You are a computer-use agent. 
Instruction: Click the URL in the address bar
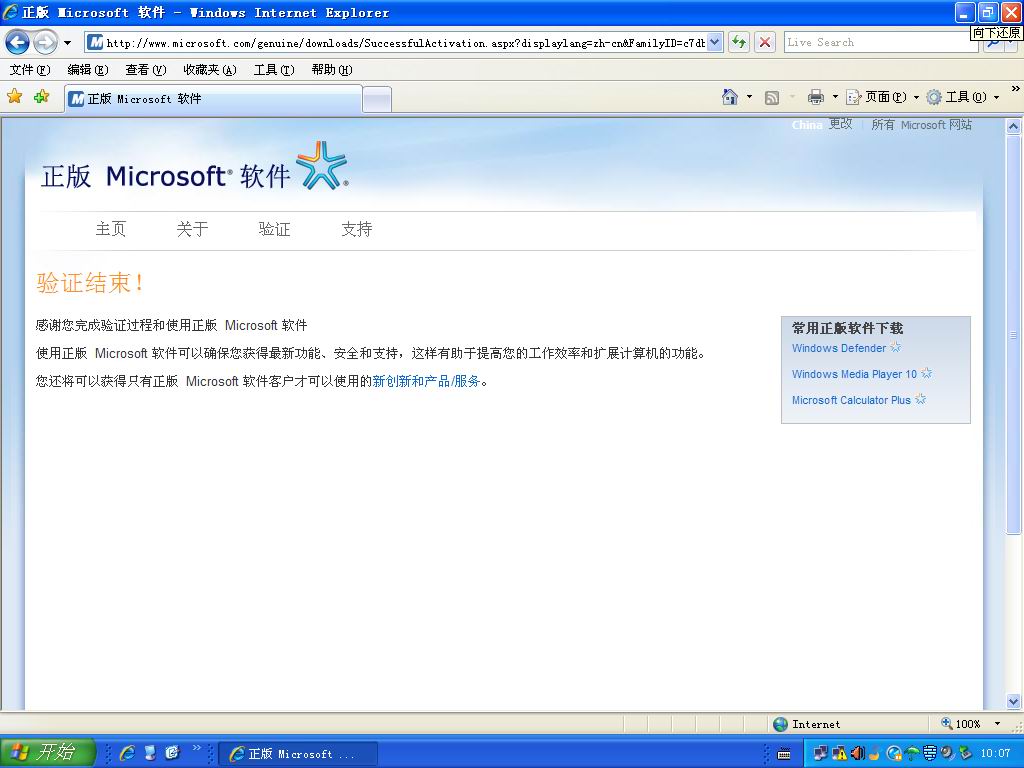405,43
